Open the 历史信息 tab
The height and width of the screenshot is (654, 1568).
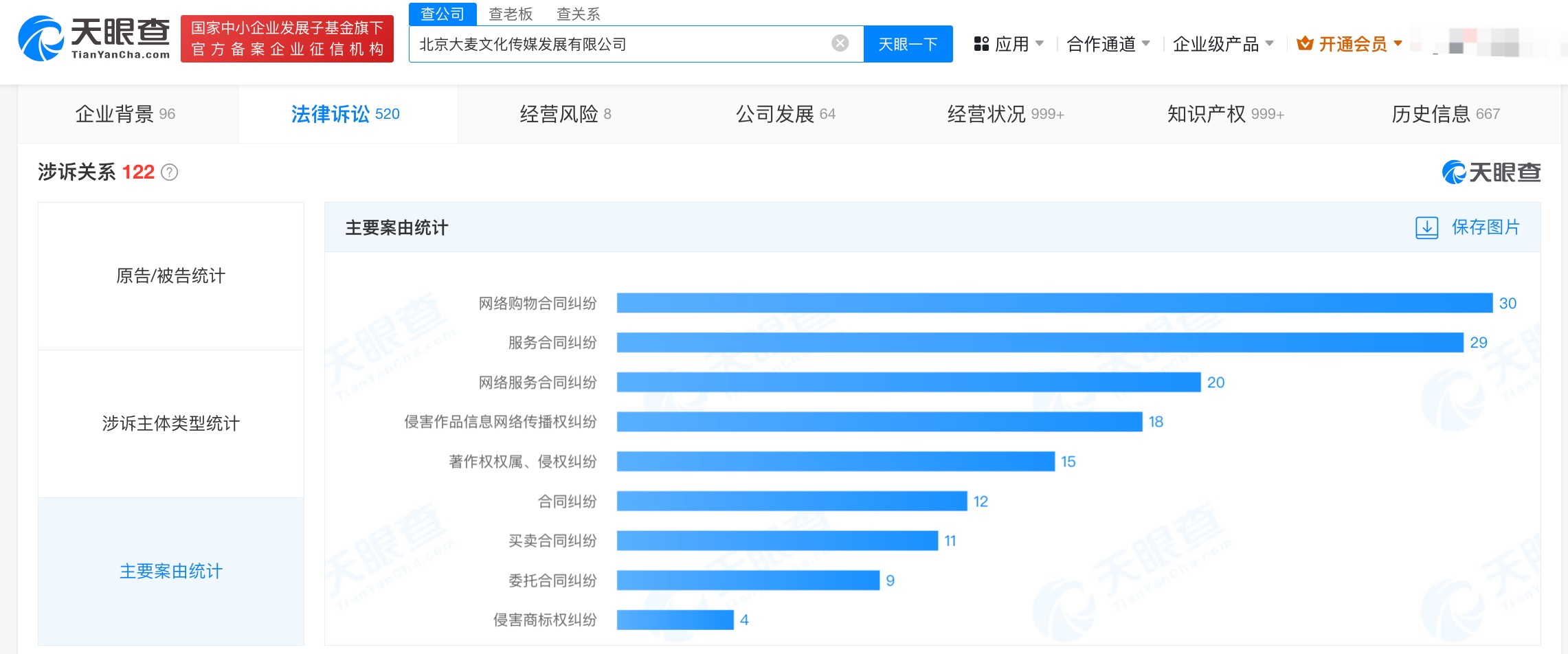point(1447,114)
